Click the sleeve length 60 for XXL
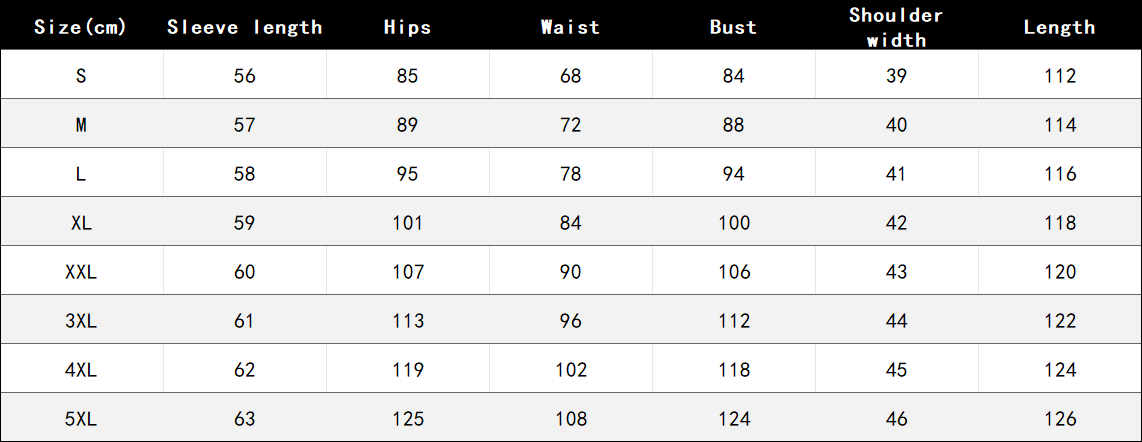Screen dimensions: 1142x442 click(x=245, y=272)
